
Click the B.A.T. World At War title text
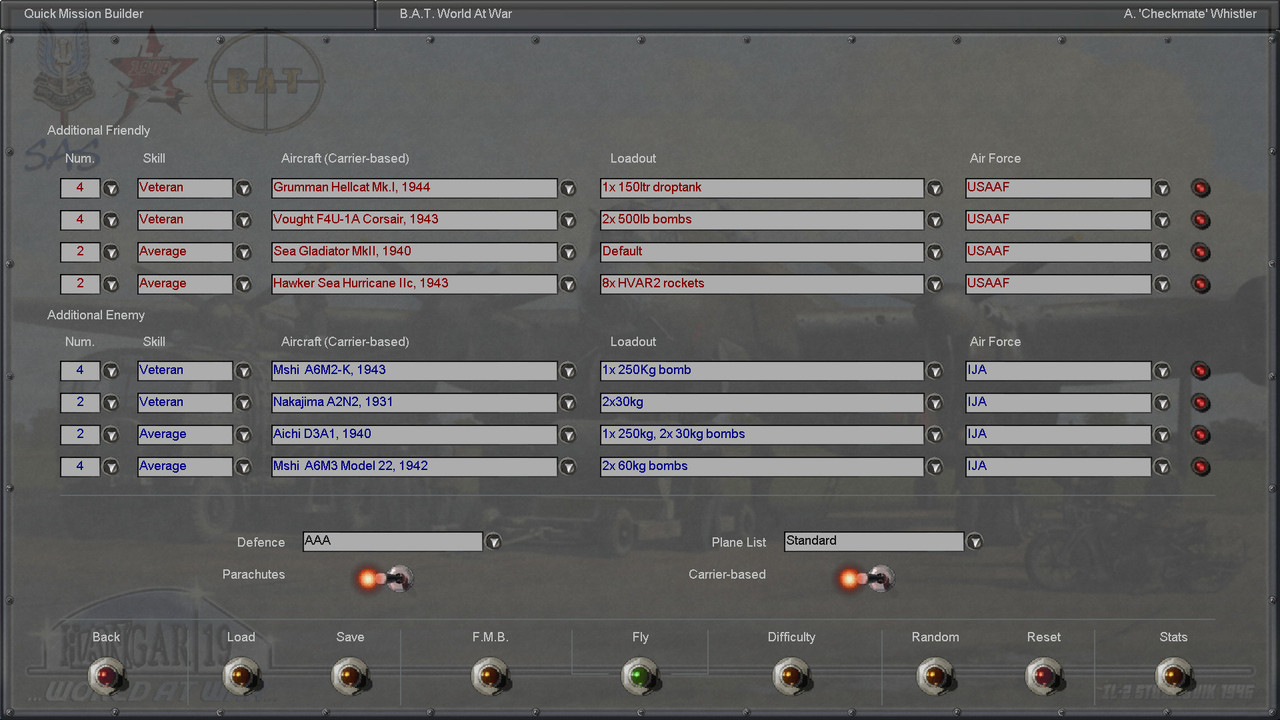tap(456, 14)
